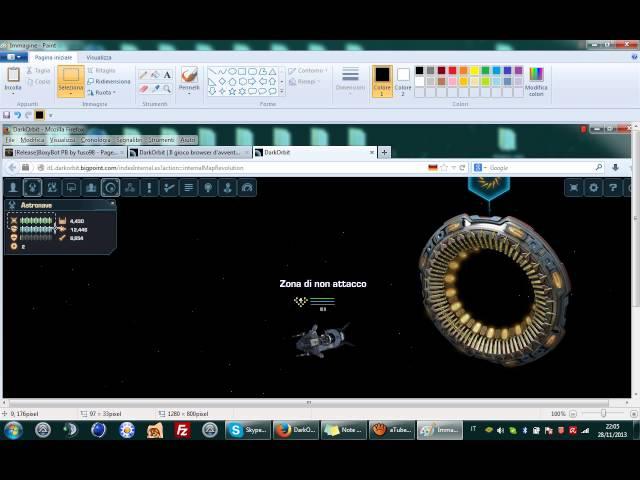Click the Paint help question mark icon

point(634,57)
